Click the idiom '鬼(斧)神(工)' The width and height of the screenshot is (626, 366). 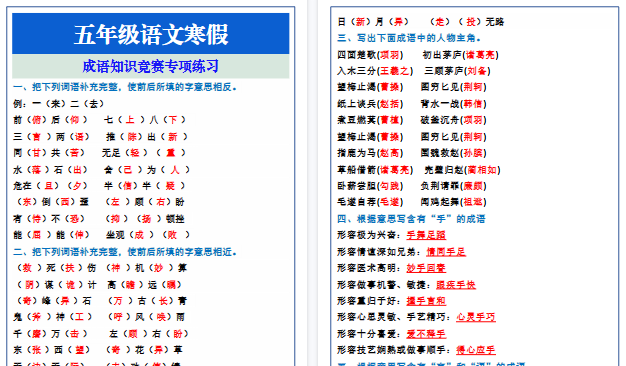point(52,317)
